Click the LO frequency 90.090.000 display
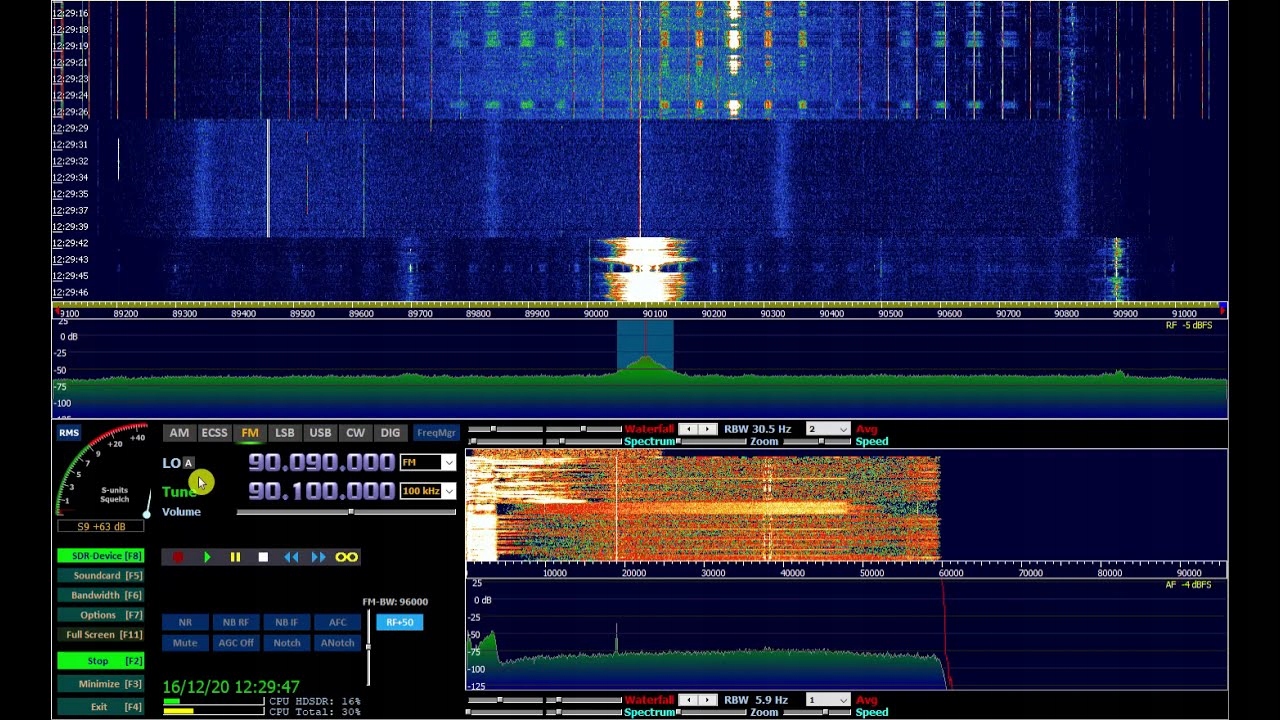Viewport: 1280px width, 720px height. point(321,462)
